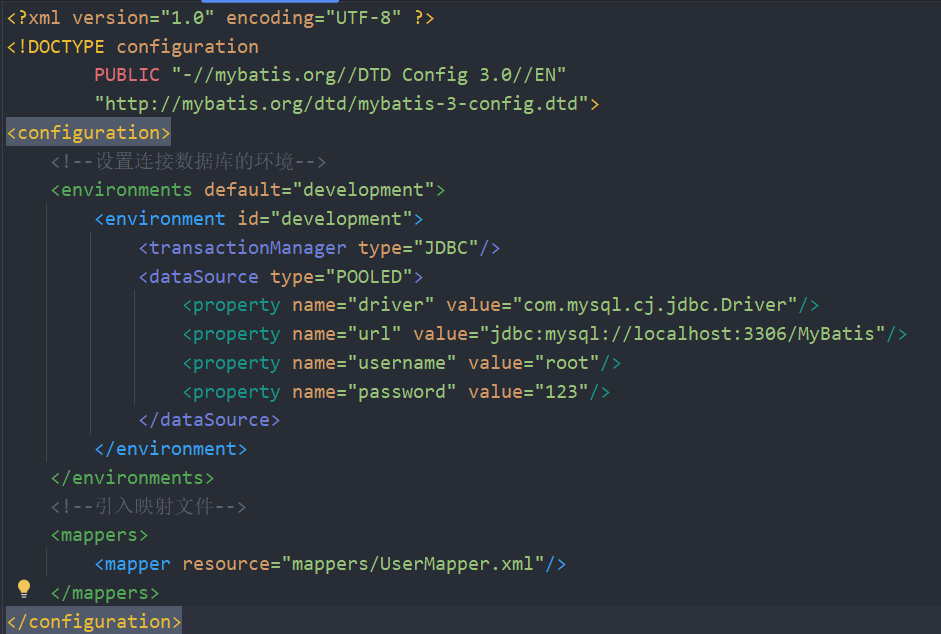This screenshot has height=634, width=941.
Task: Click the type="JDBC" attribute
Action: click(418, 247)
